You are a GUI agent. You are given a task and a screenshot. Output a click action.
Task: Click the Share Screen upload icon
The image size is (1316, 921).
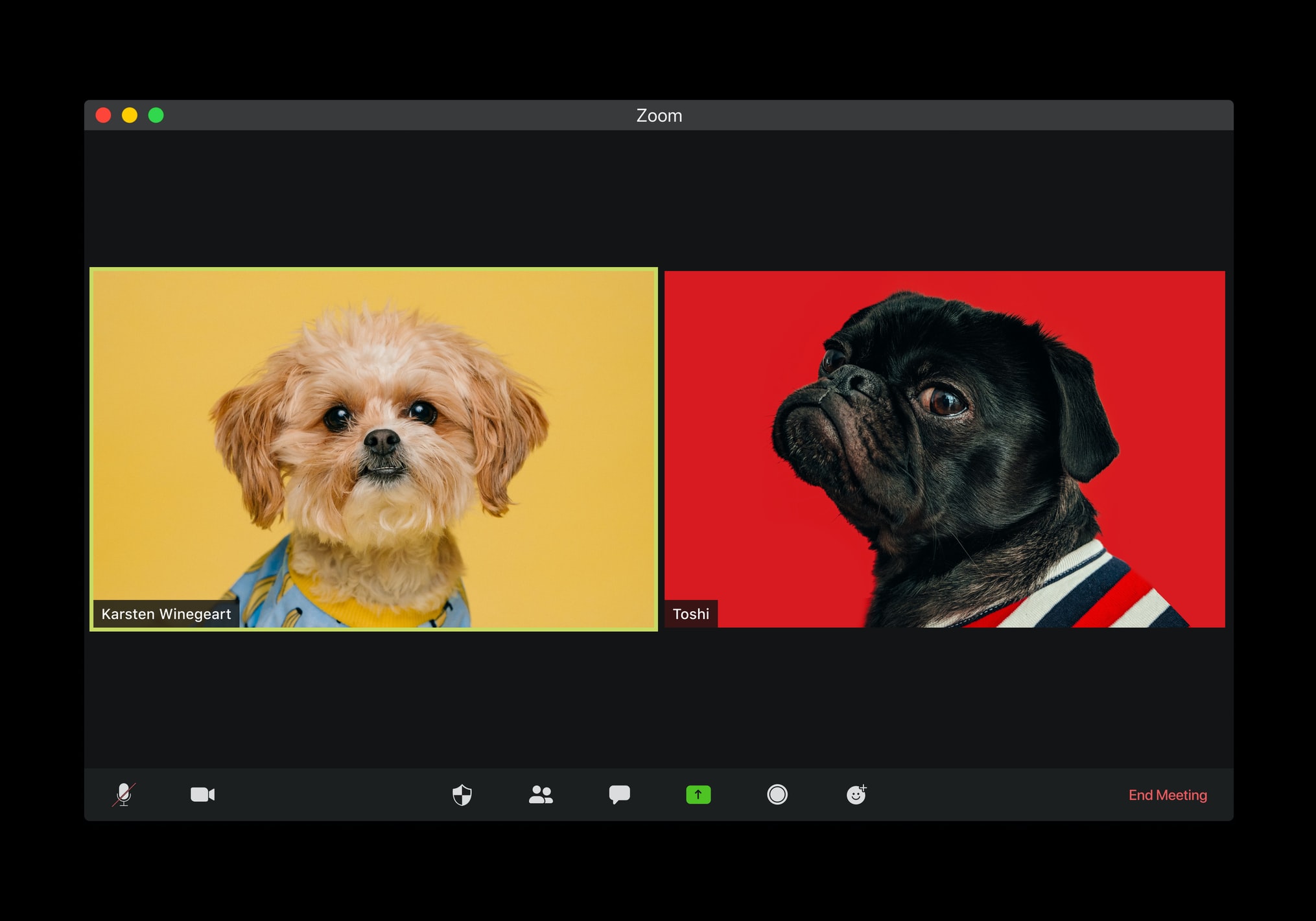click(x=697, y=795)
